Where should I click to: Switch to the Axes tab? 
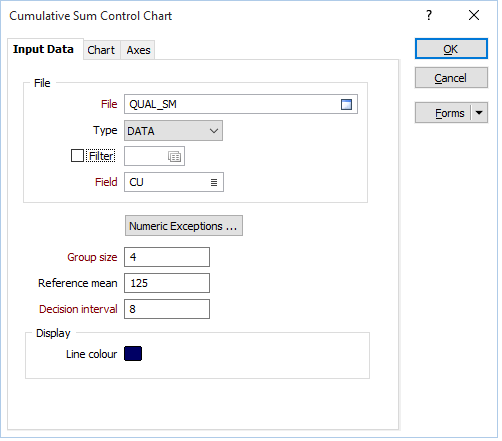(x=139, y=51)
